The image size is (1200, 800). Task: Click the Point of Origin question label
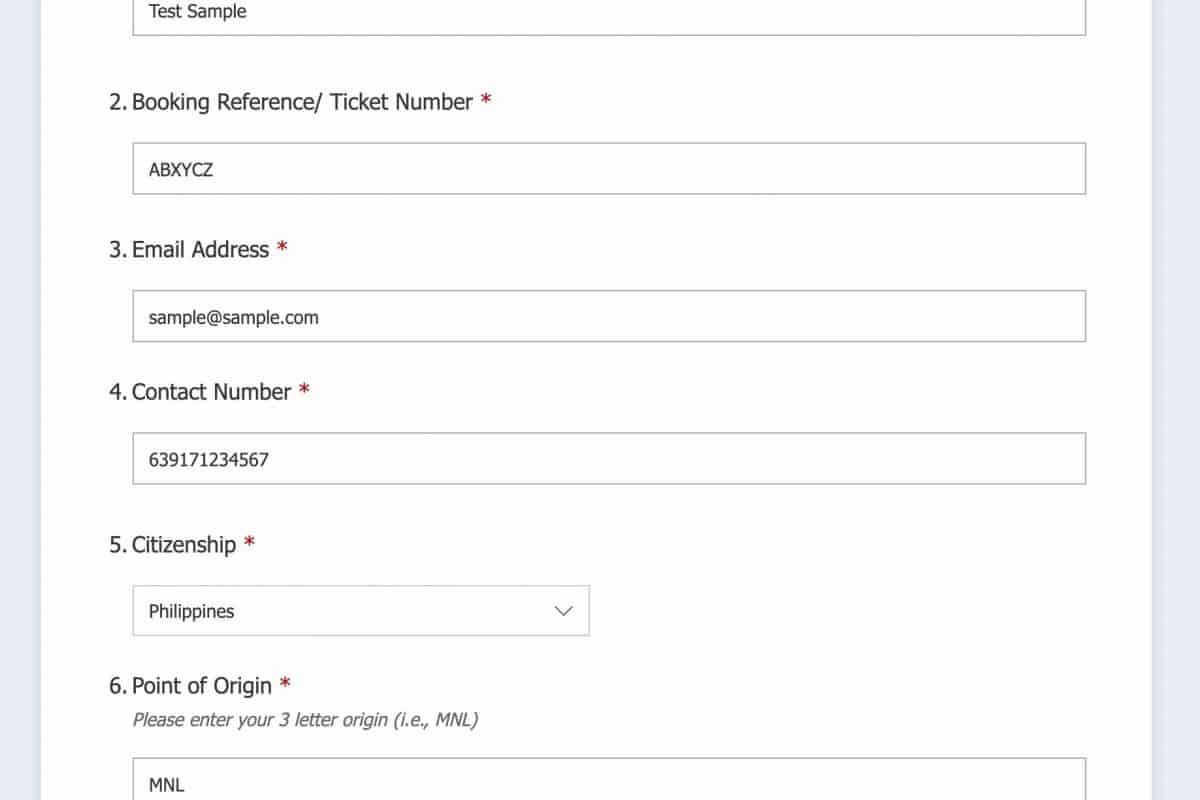202,685
